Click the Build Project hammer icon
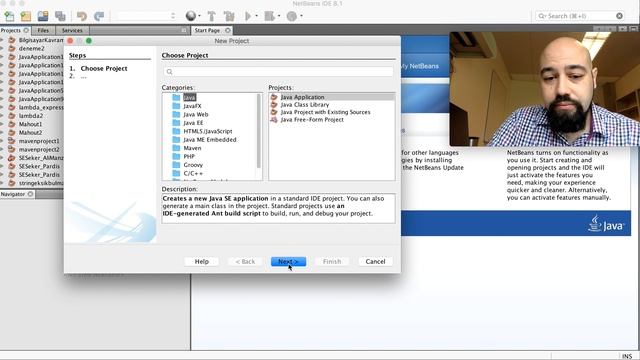This screenshot has height=360, width=640. pos(211,16)
